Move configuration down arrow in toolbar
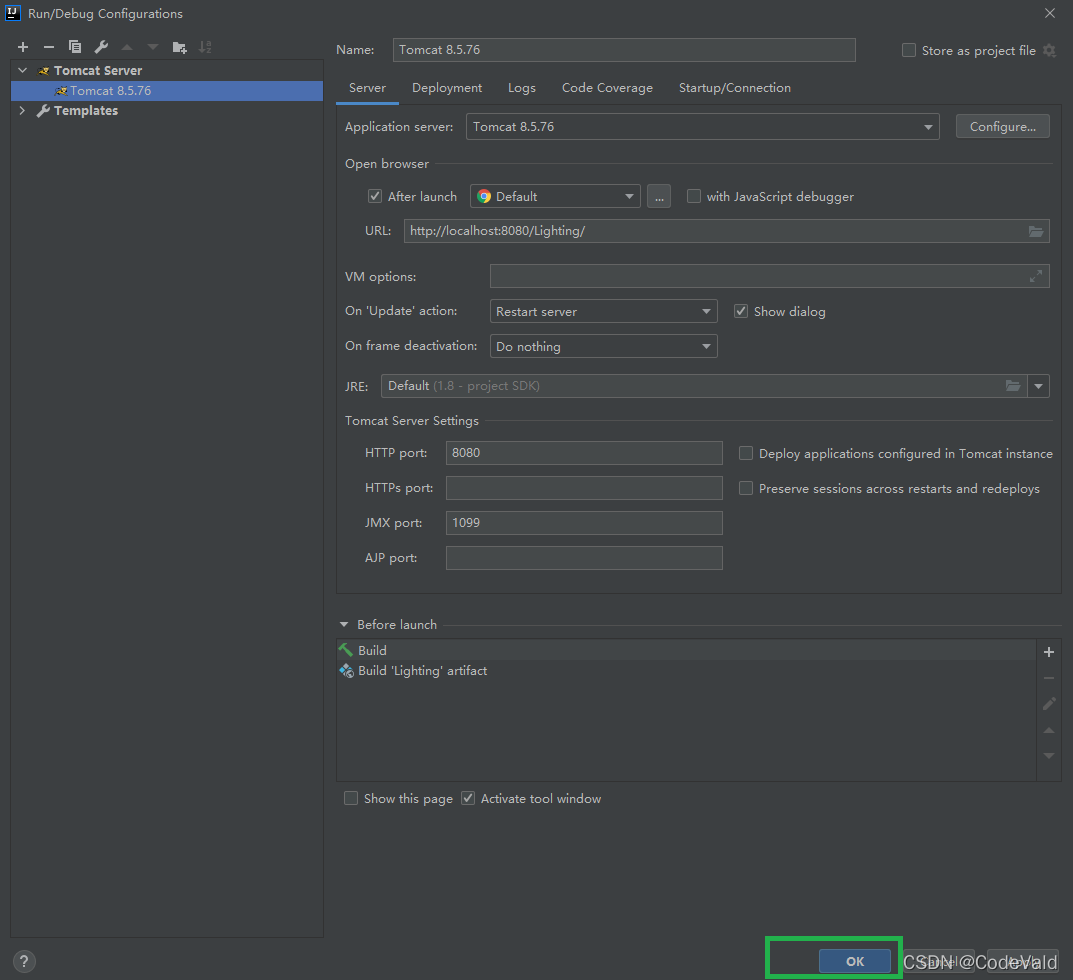The width and height of the screenshot is (1073, 980). click(153, 47)
